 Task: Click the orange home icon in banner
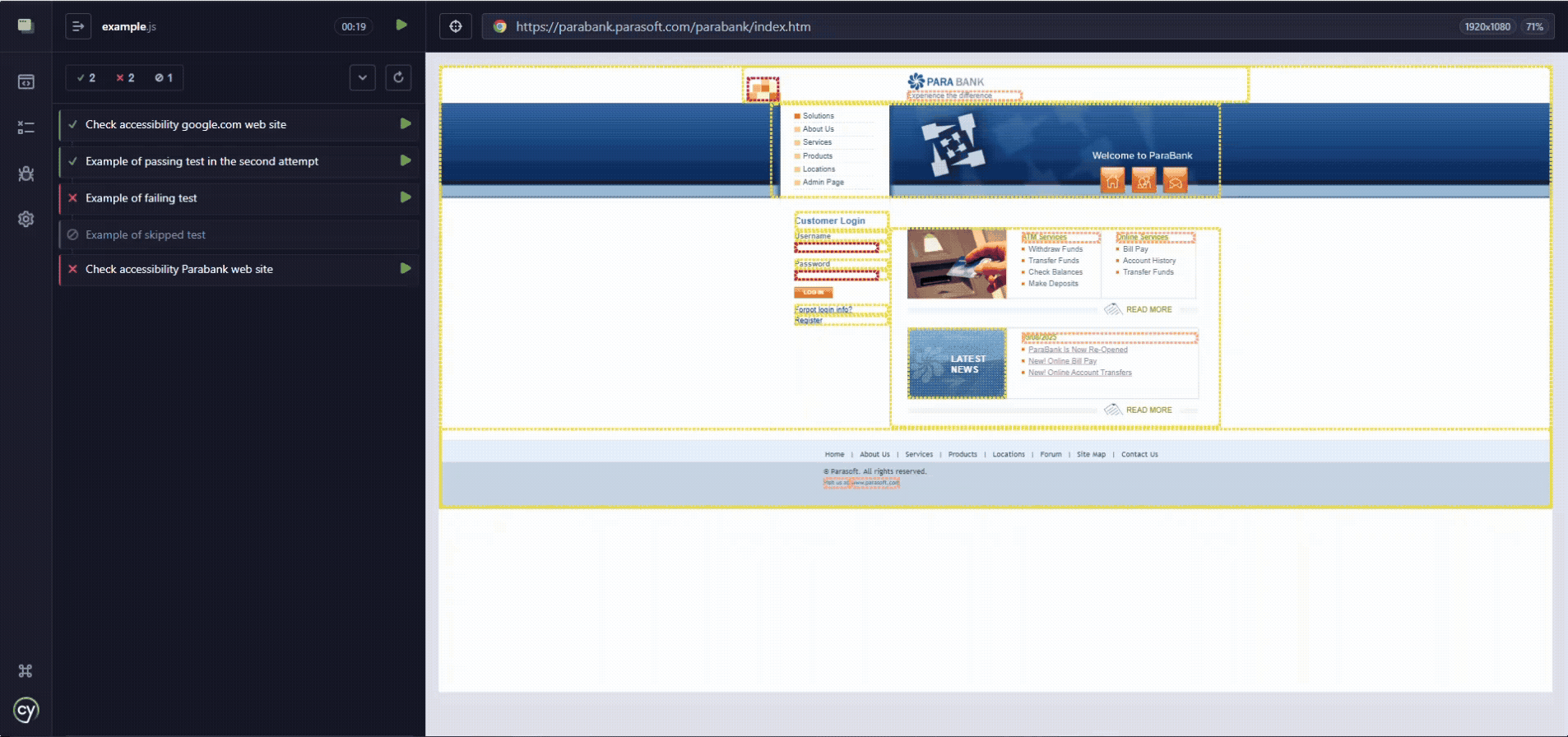pyautogui.click(x=1112, y=180)
